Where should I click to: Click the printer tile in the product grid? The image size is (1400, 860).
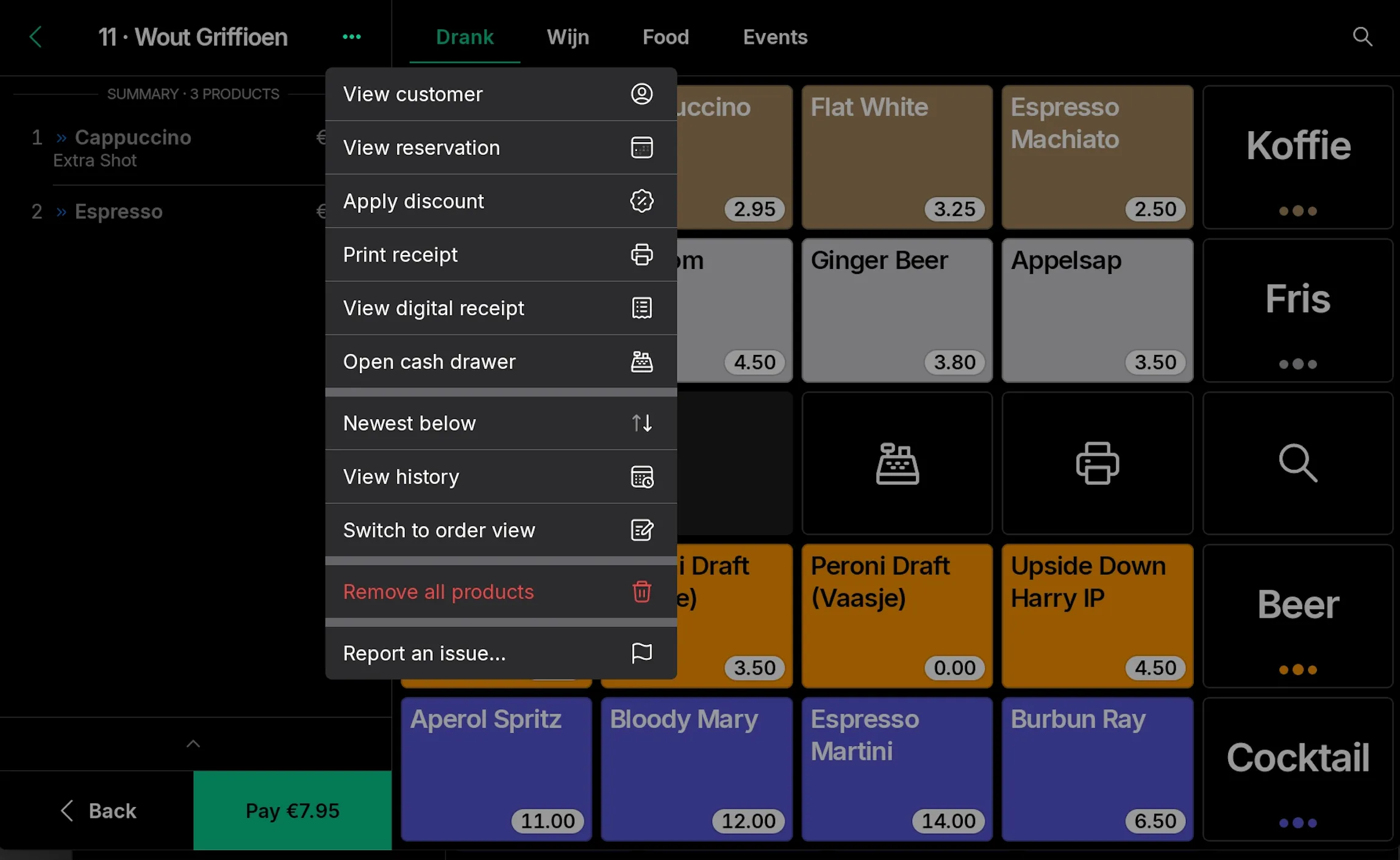point(1097,464)
